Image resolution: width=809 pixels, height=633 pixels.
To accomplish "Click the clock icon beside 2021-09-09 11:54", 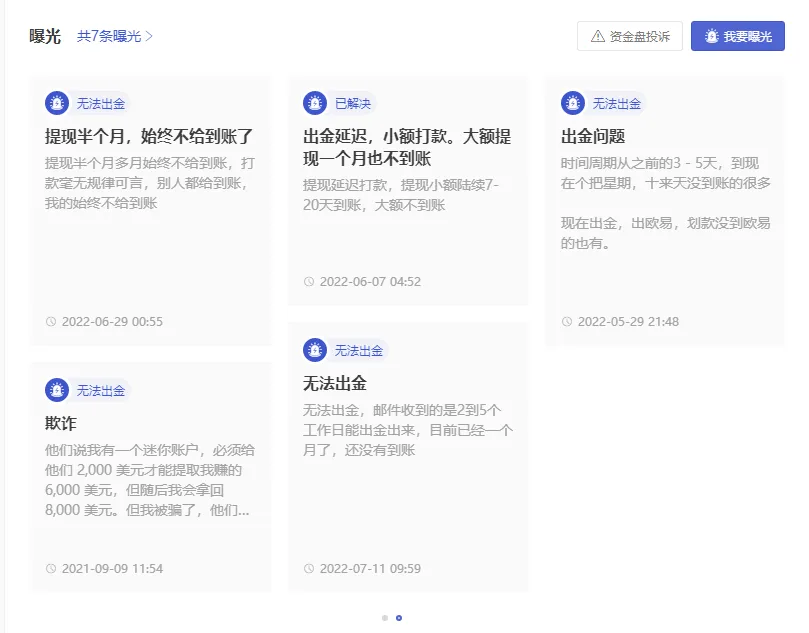I will [51, 569].
